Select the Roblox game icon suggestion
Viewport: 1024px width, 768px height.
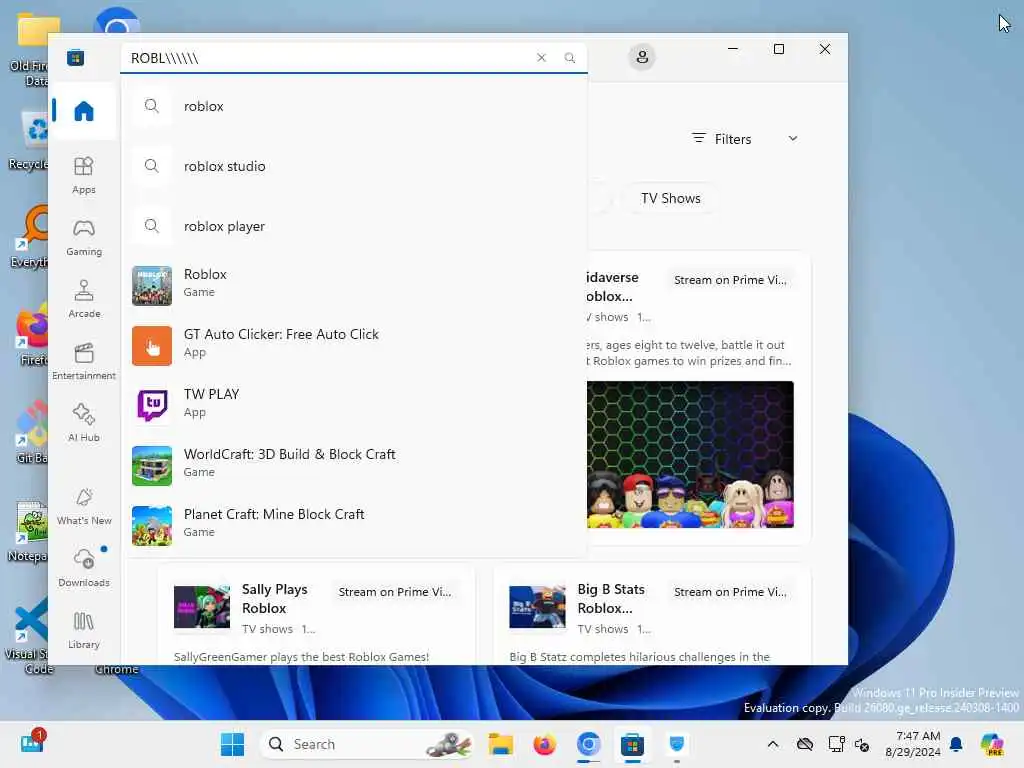click(152, 285)
